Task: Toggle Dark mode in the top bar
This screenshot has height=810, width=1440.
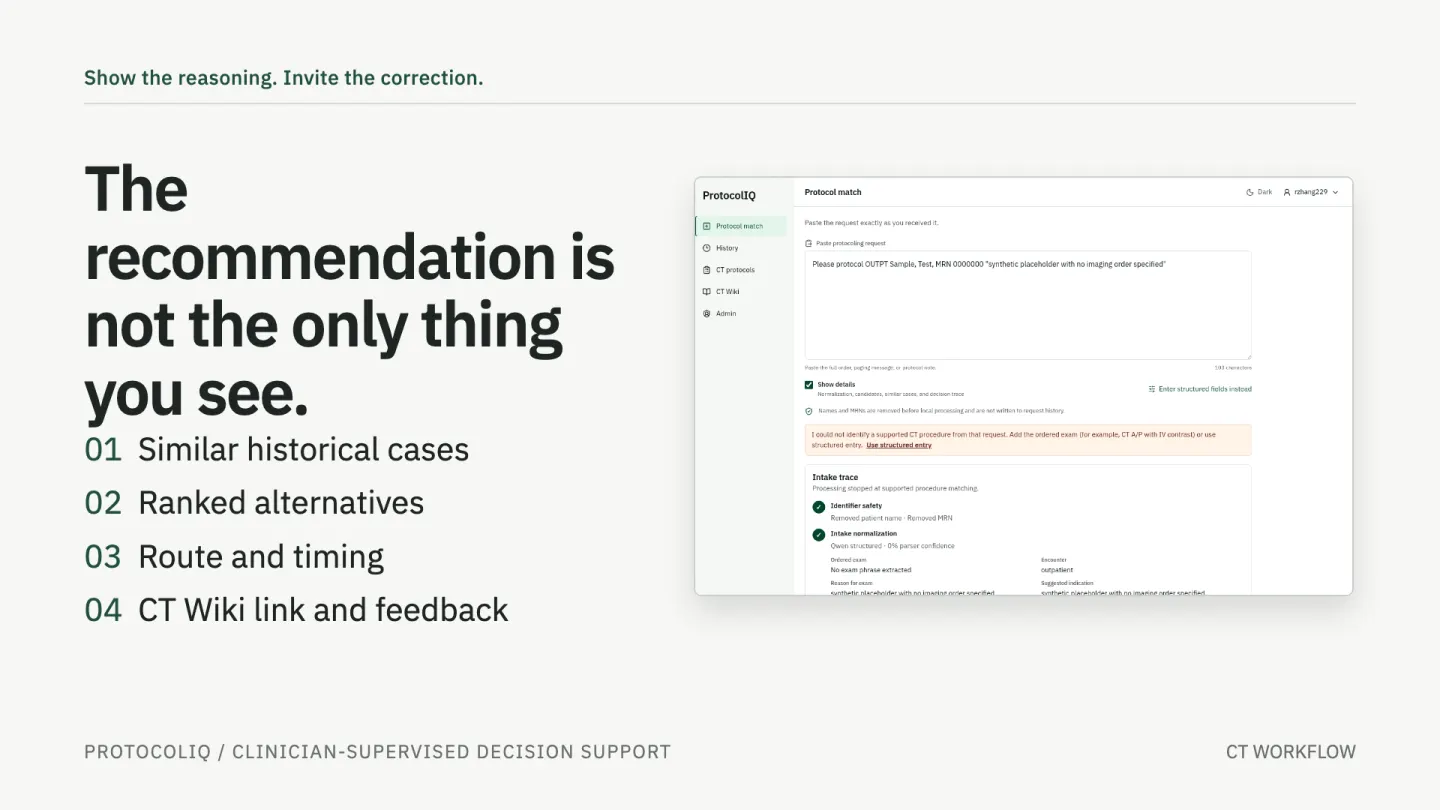Action: pyautogui.click(x=1259, y=192)
